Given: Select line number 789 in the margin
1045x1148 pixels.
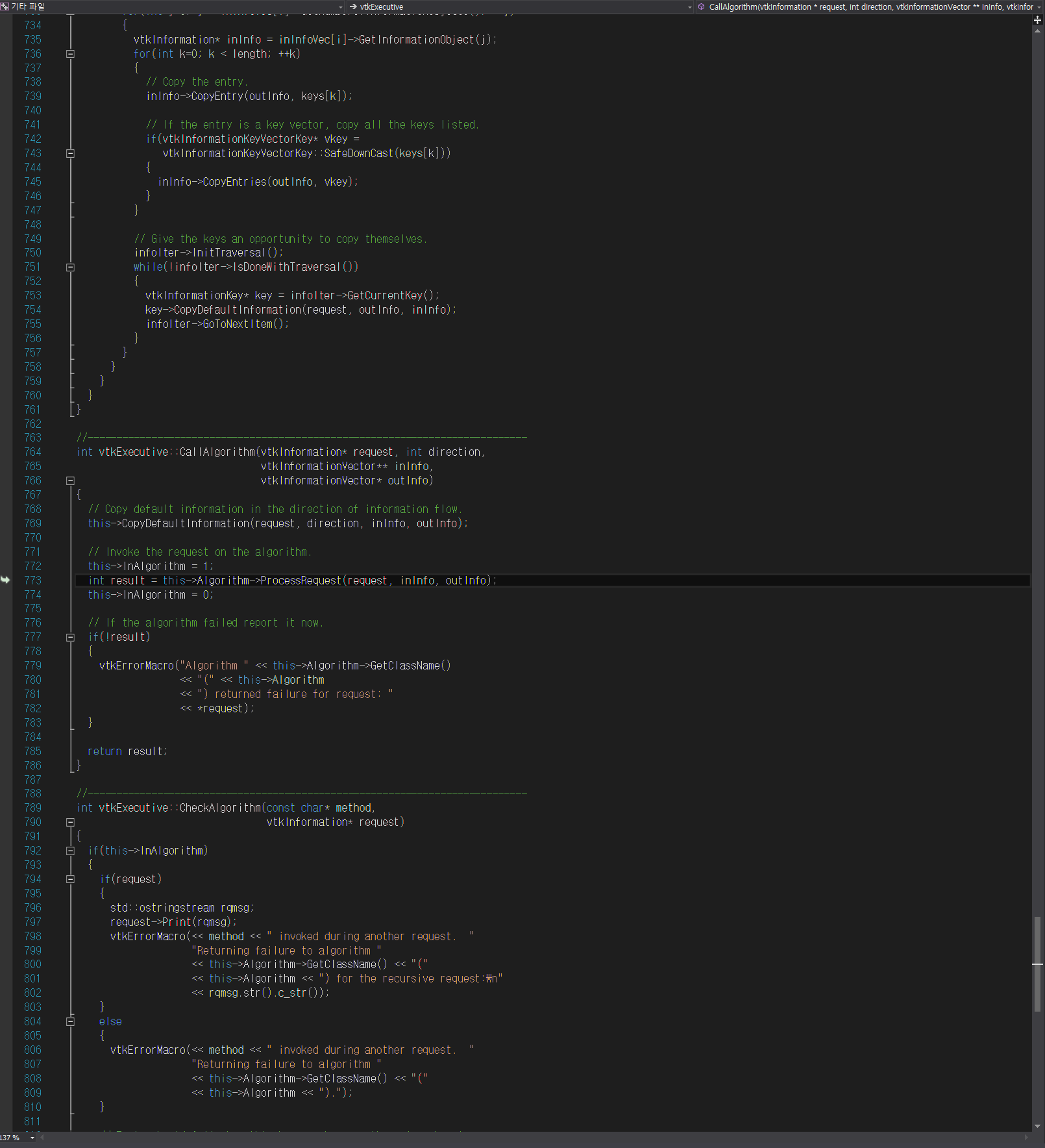Looking at the screenshot, I should tap(32, 807).
